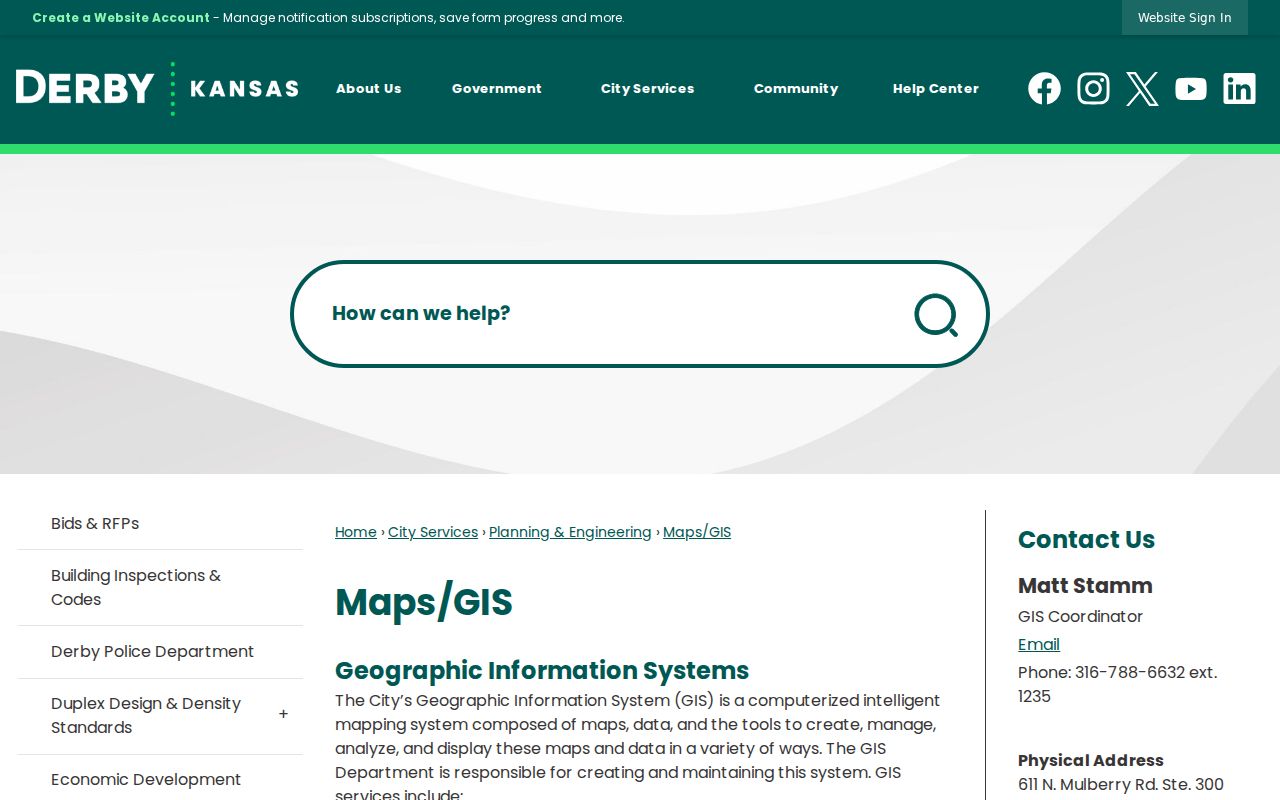Click the GIS Coordinator title text
Image resolution: width=1280 pixels, height=800 pixels.
point(1080,617)
